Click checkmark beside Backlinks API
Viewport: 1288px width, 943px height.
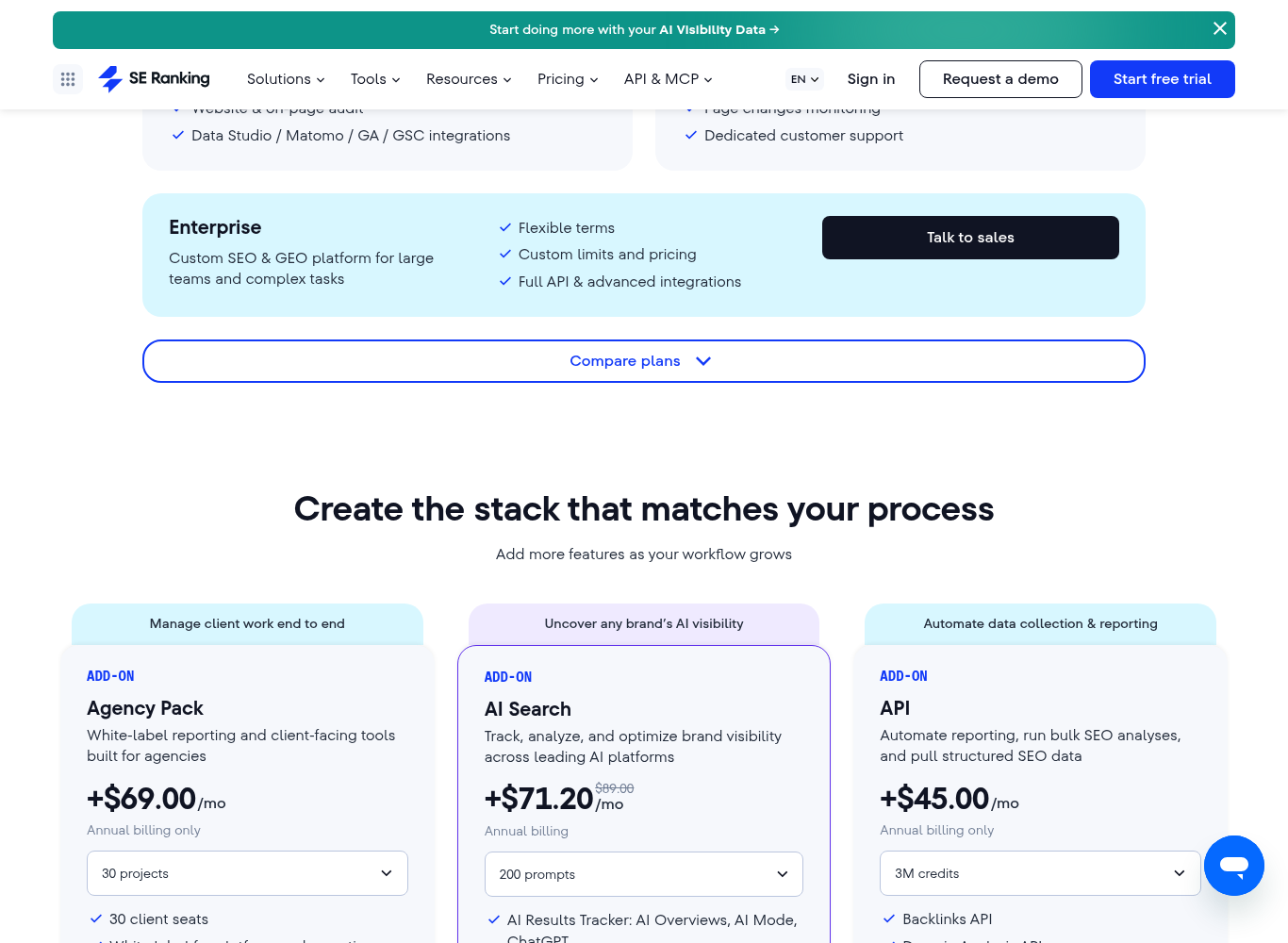point(888,918)
